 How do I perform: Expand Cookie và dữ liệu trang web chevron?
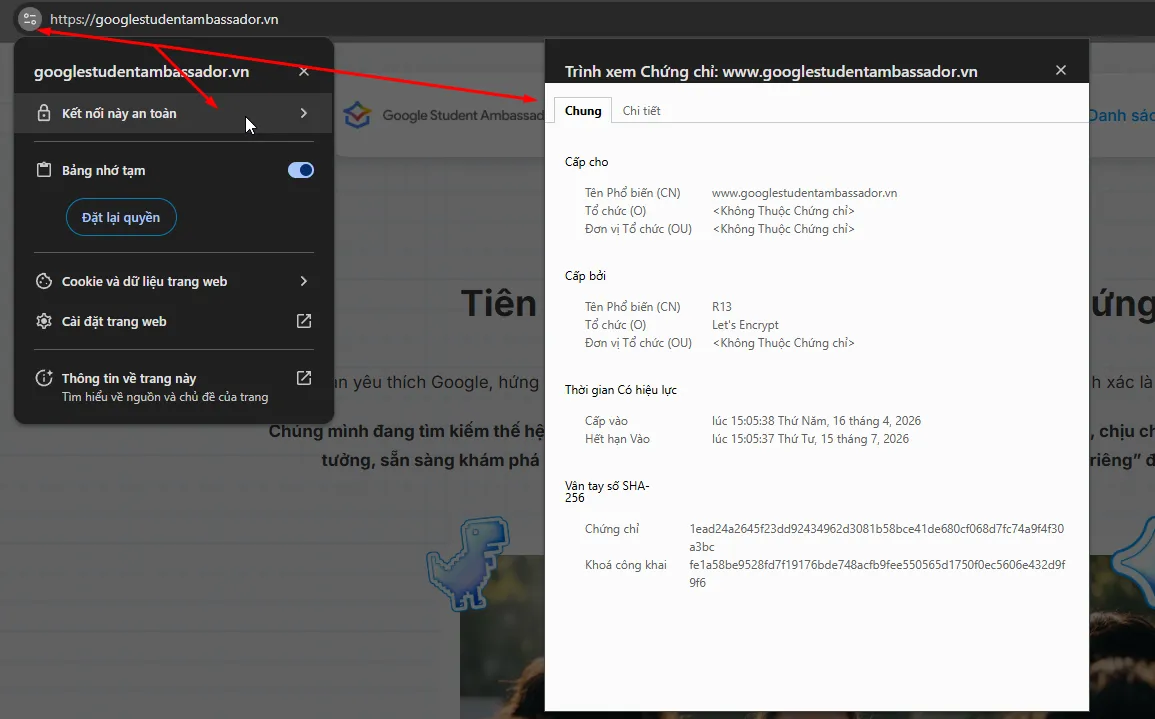tap(304, 282)
